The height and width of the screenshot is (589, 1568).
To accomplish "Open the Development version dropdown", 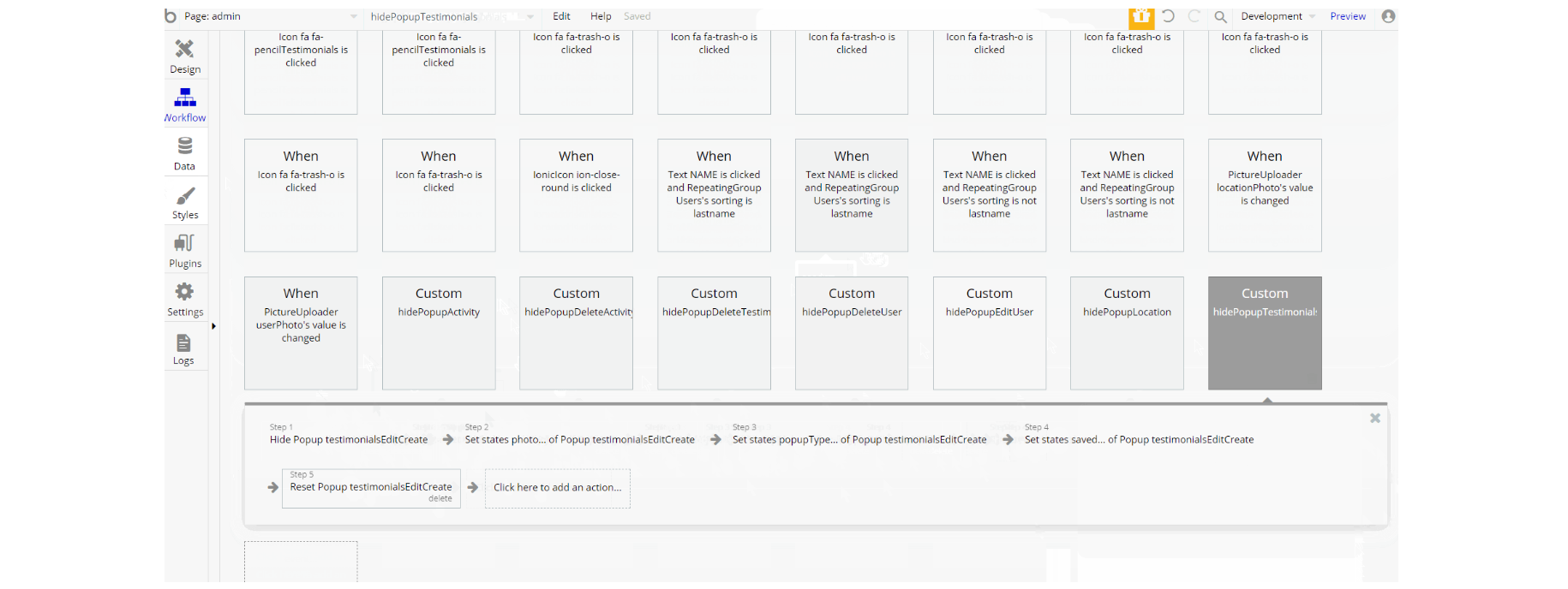I will click(1278, 16).
